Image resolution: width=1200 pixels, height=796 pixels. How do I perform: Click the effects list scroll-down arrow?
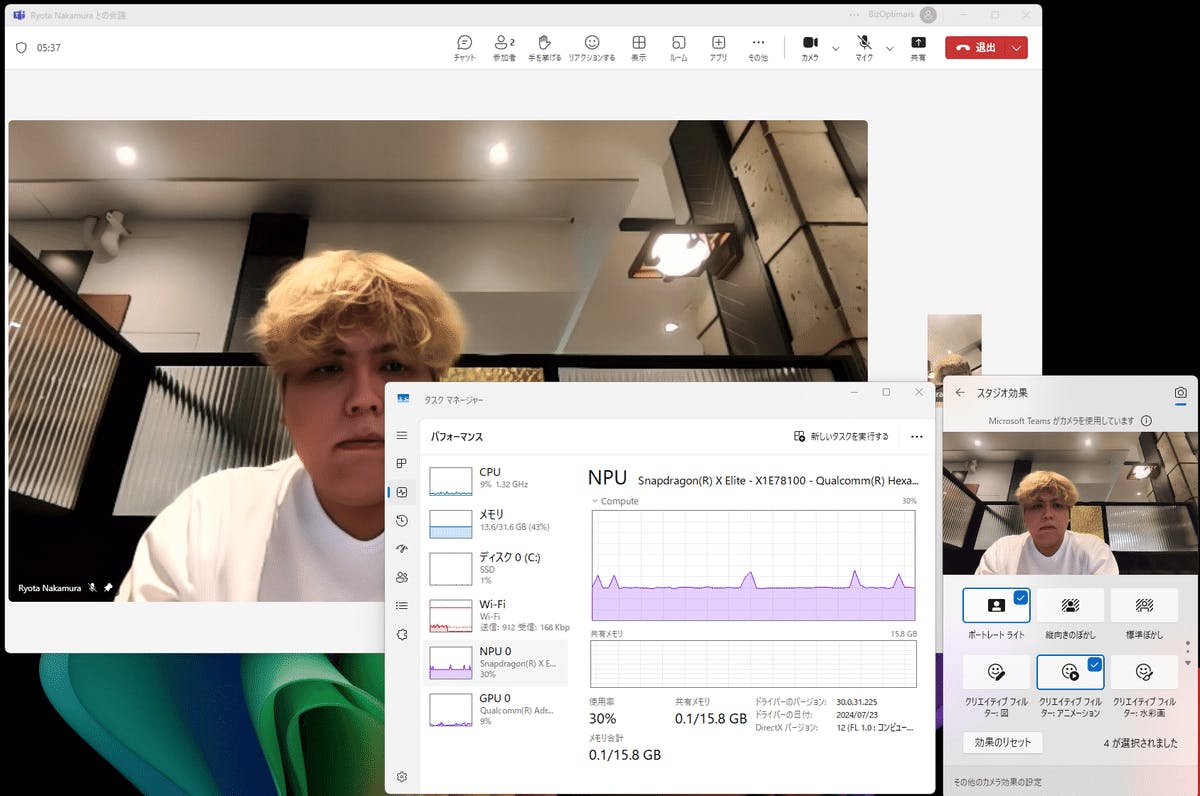click(x=1188, y=663)
